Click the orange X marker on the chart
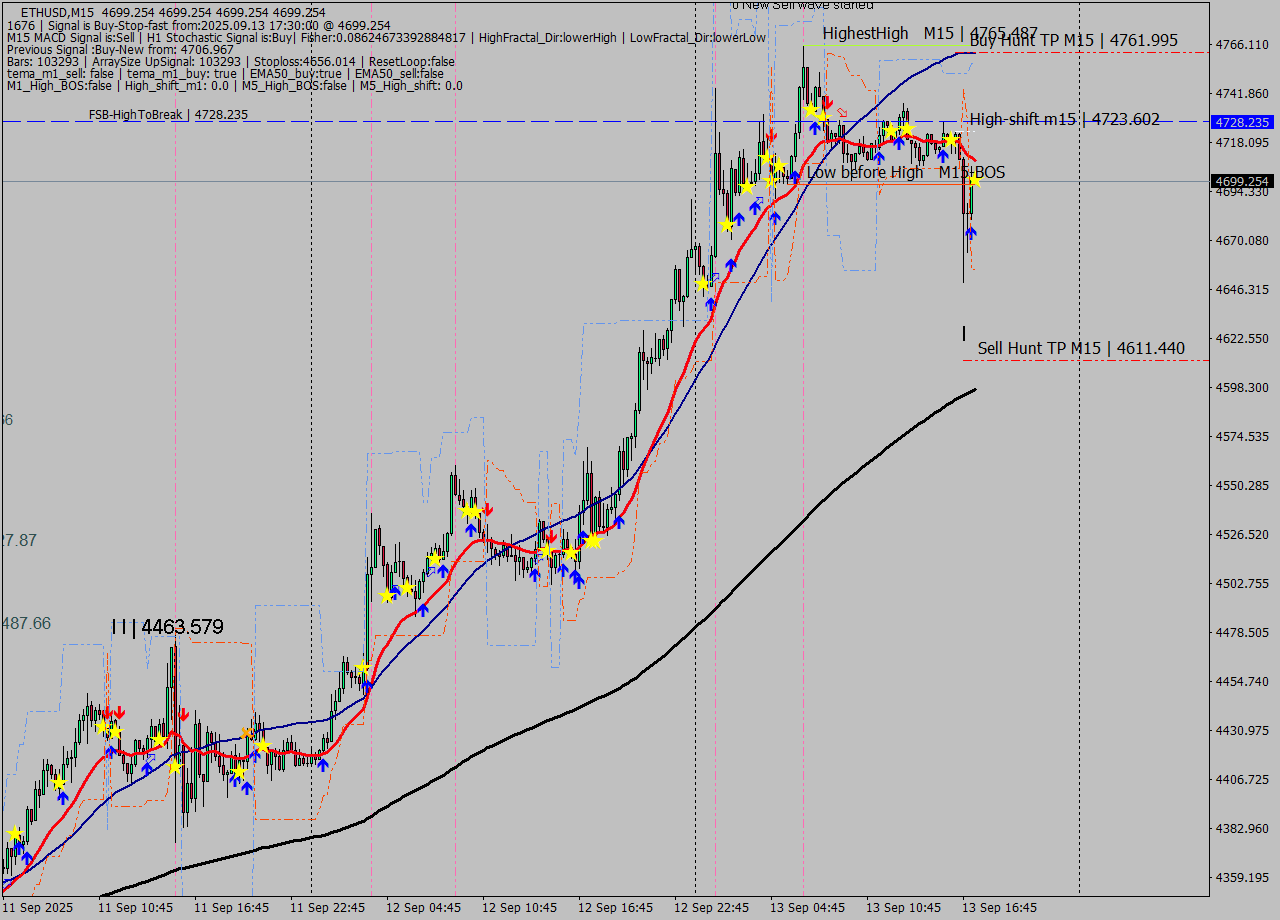 246,733
